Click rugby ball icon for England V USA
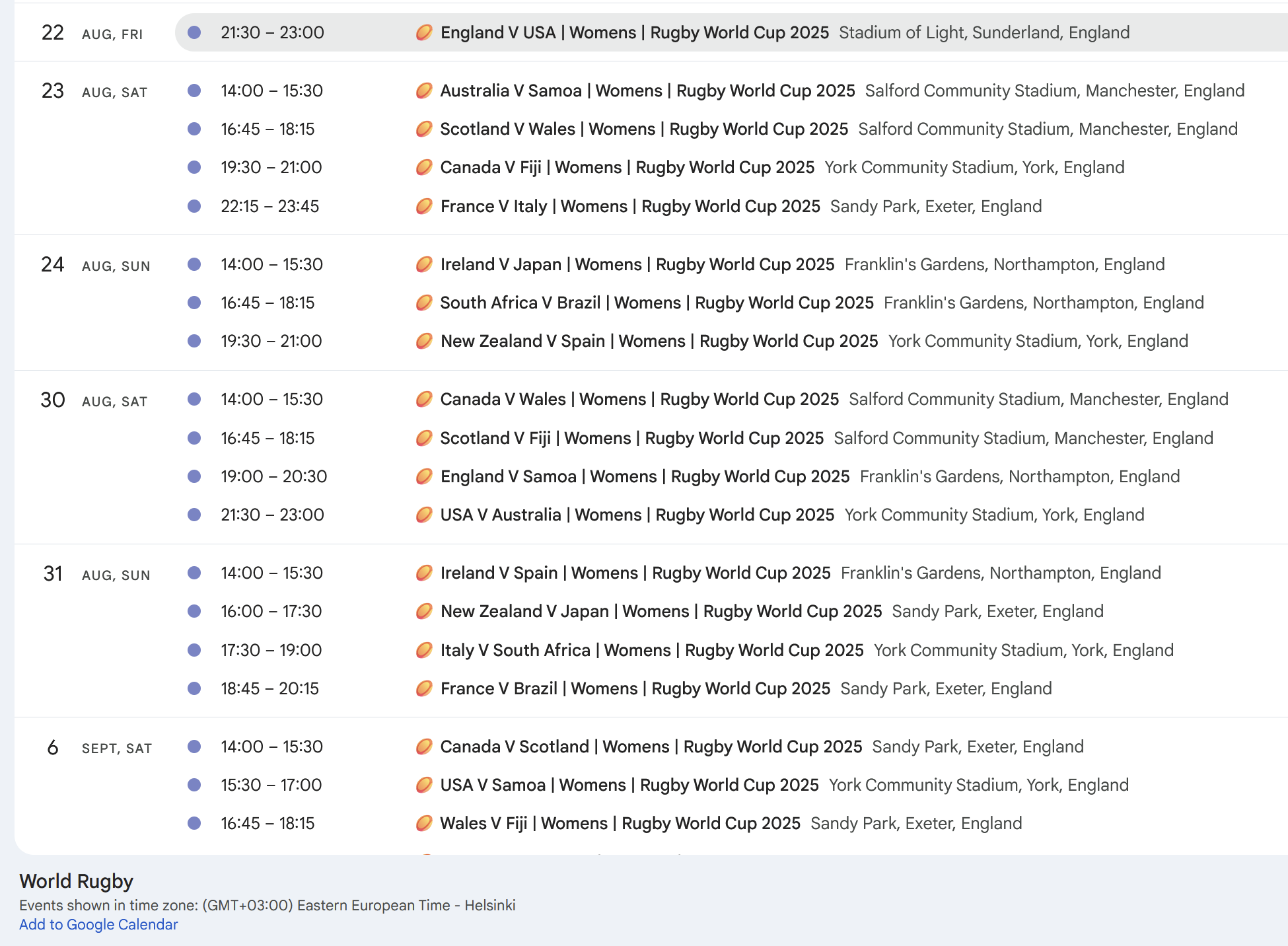The height and width of the screenshot is (946, 1288). pyautogui.click(x=424, y=32)
